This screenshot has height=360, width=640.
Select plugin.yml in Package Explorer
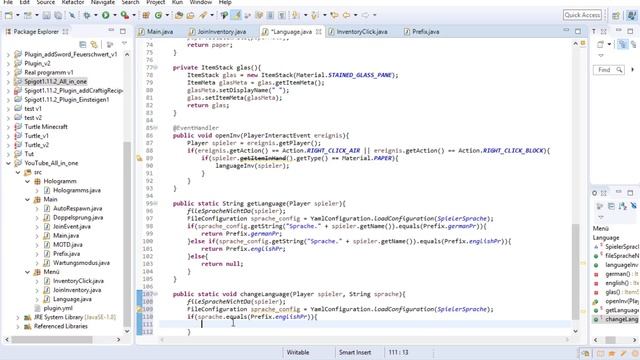[58, 308]
